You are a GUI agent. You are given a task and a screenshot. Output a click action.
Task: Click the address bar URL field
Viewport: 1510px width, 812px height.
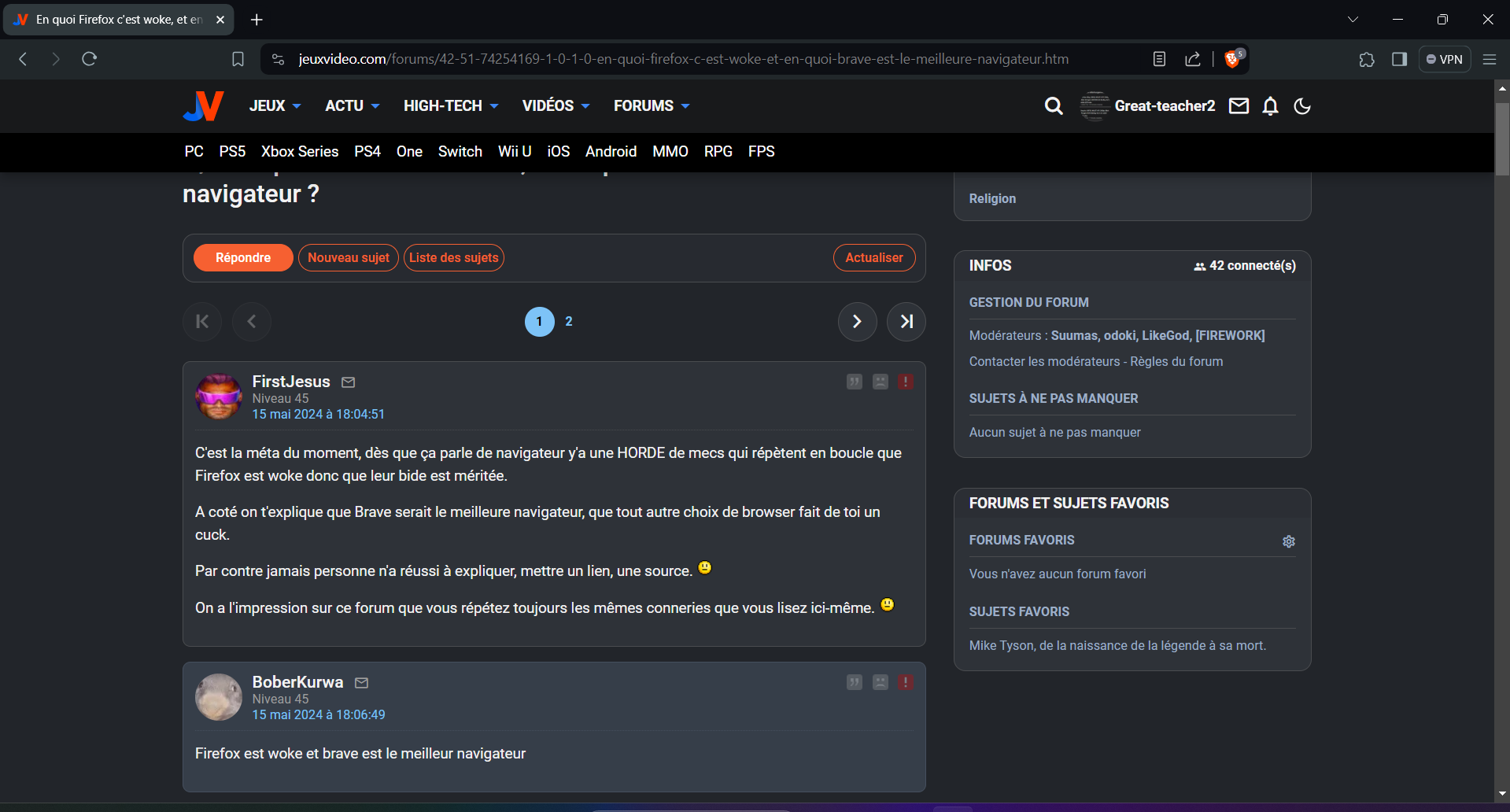pos(683,59)
